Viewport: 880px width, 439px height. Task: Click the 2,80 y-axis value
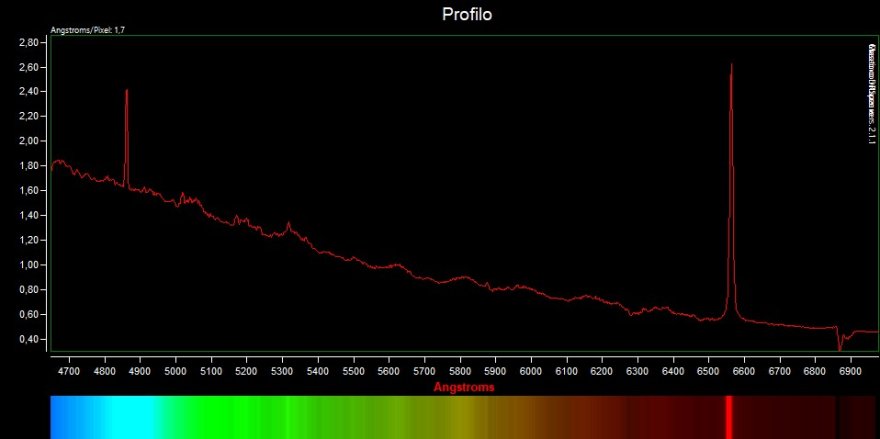[x=28, y=43]
